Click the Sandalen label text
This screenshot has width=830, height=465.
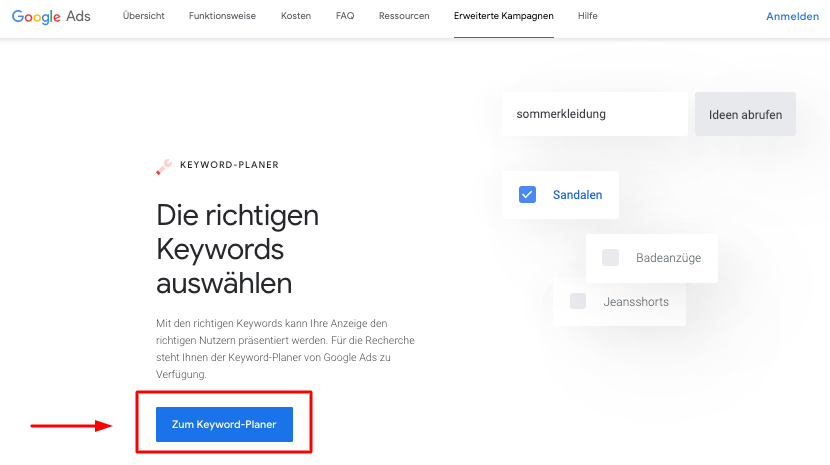578,195
